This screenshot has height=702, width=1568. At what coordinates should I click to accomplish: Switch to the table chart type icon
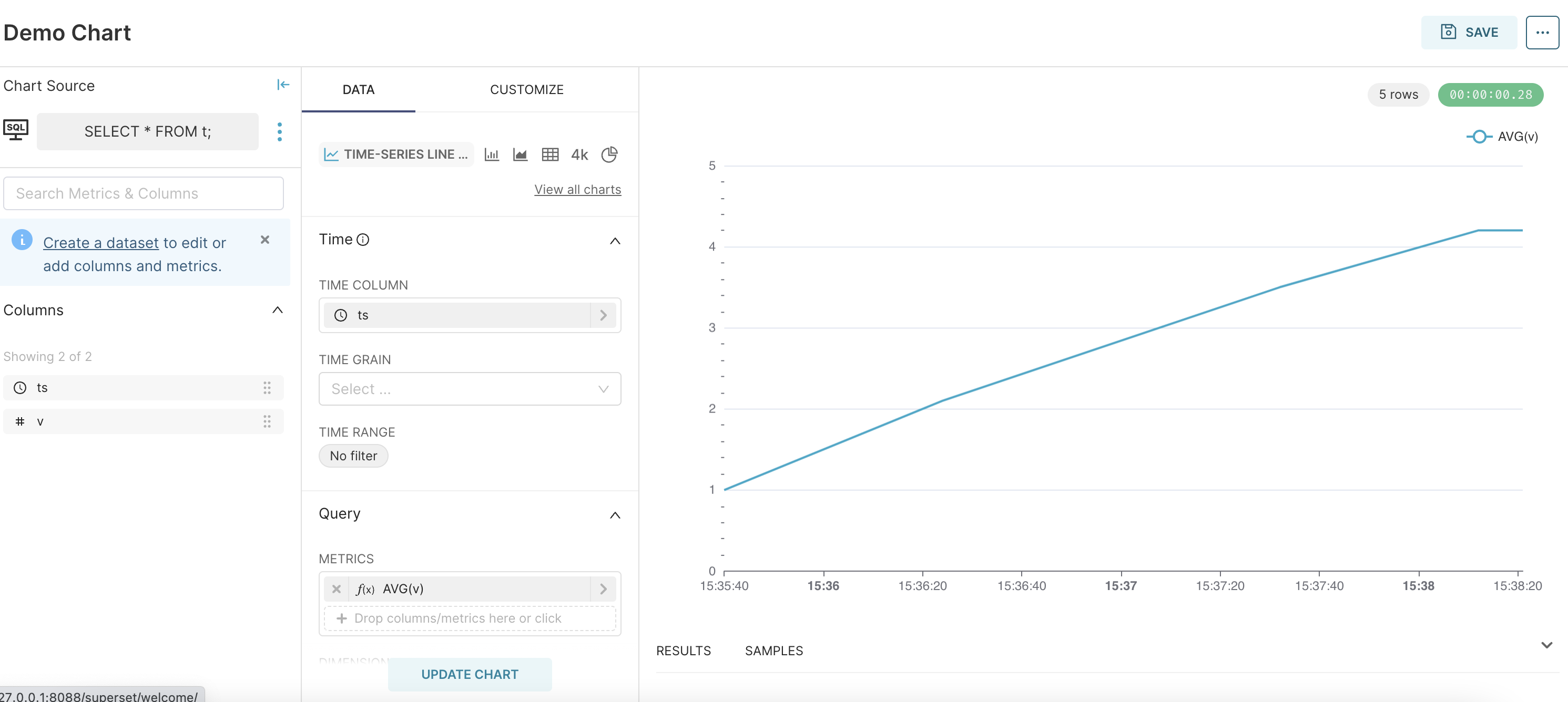(549, 154)
